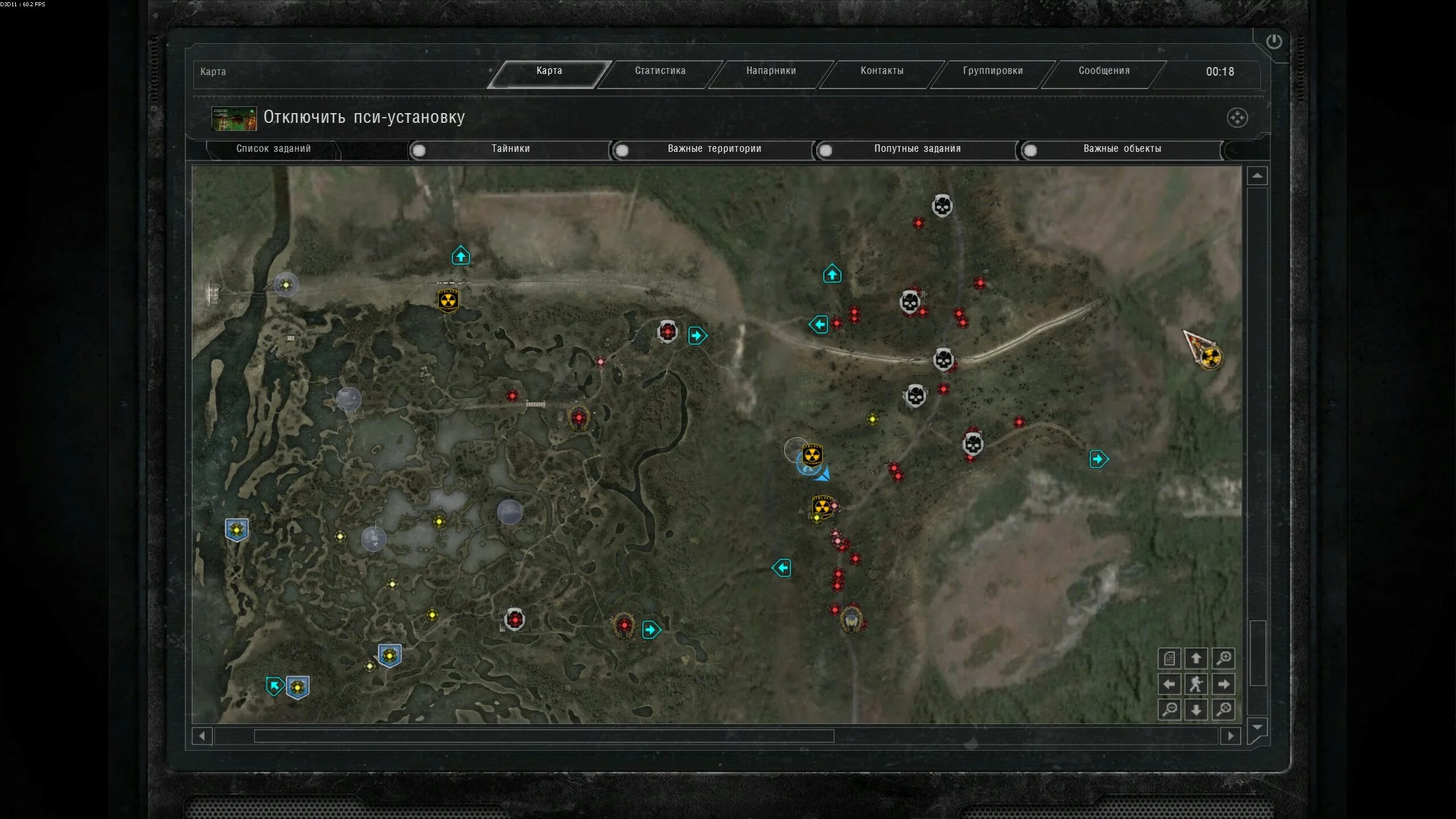Toggle the Важные объекты filter
The height and width of the screenshot is (819, 1456).
pos(1030,150)
